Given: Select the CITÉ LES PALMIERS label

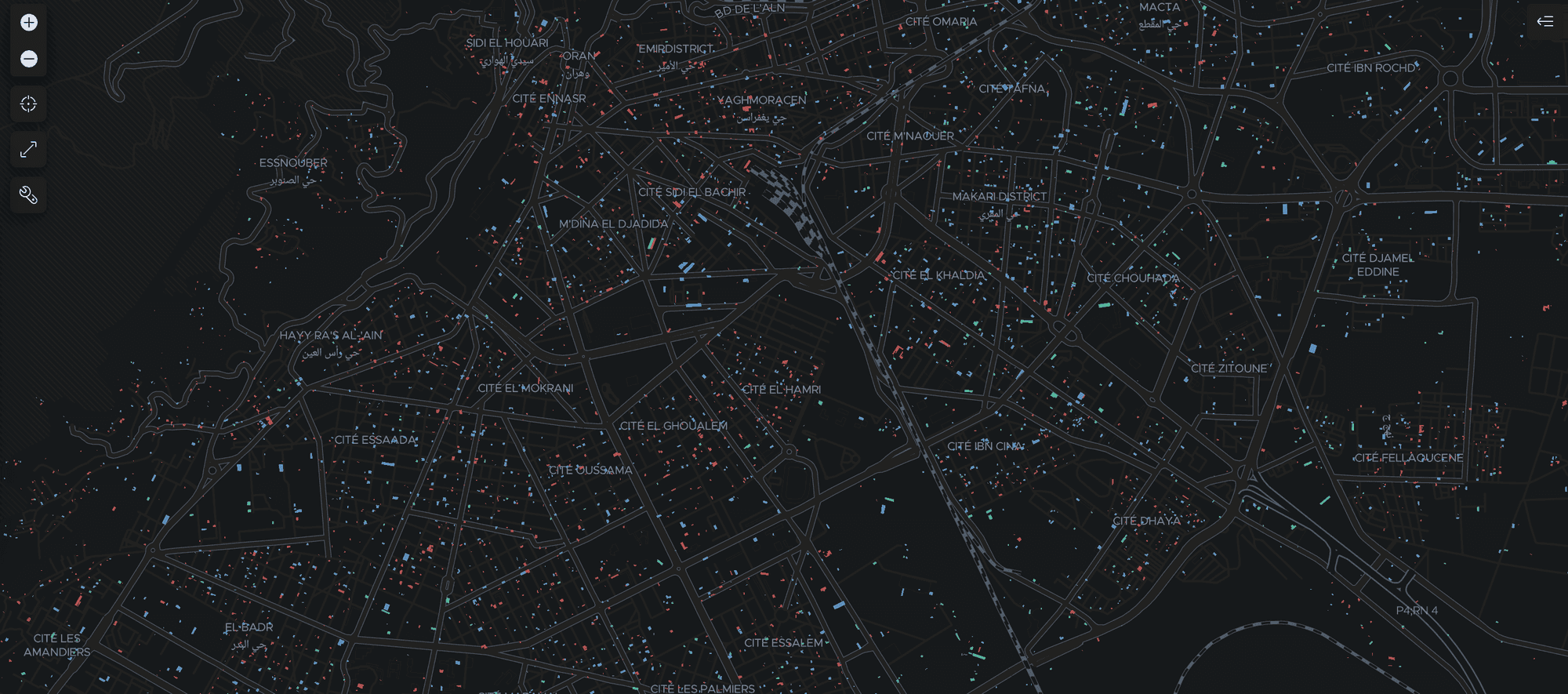Looking at the screenshot, I should 702,689.
